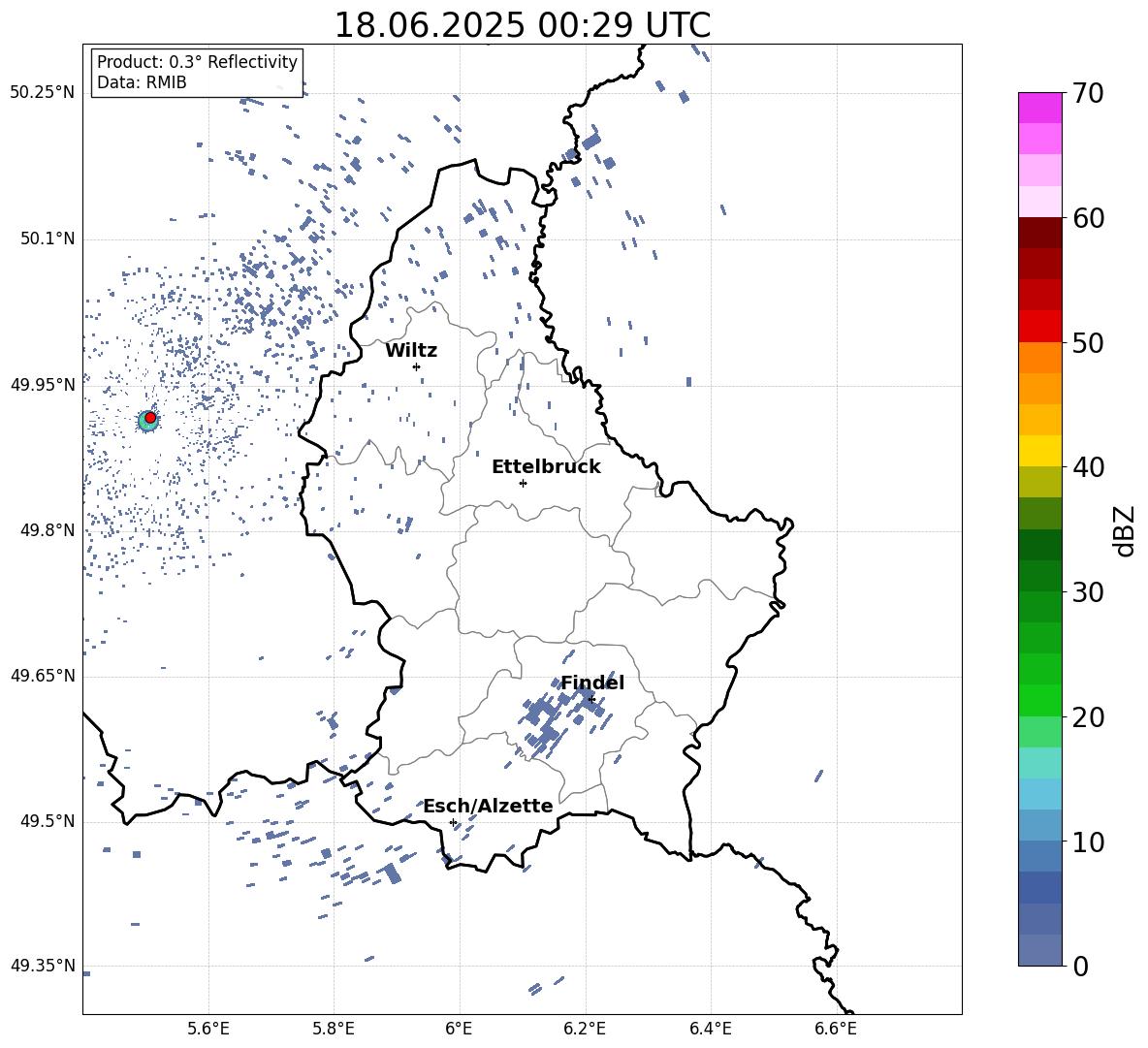Click the Wiltz city label
1148x1048 pixels.
click(411, 351)
